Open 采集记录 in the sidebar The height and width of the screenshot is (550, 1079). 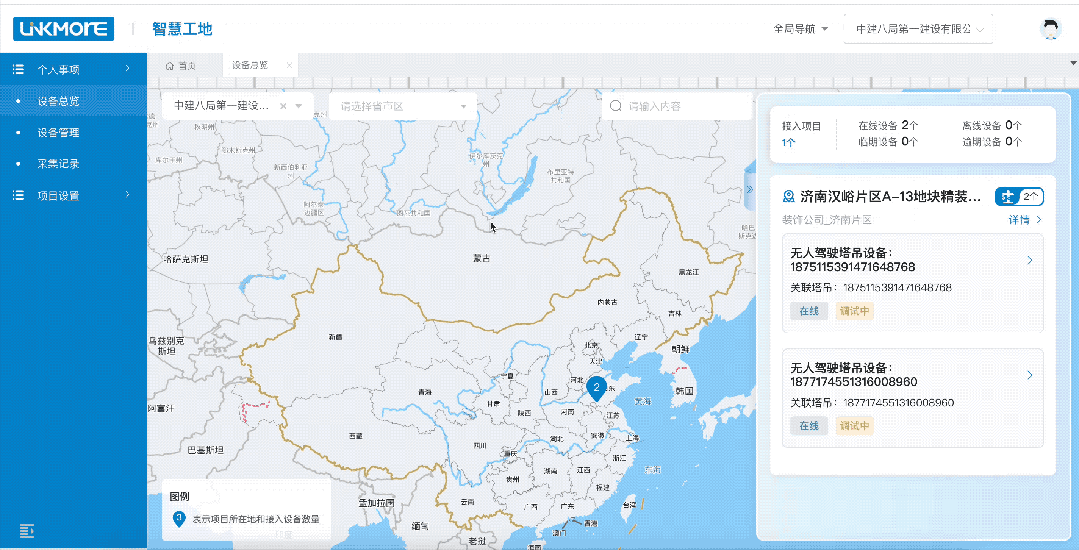58,163
